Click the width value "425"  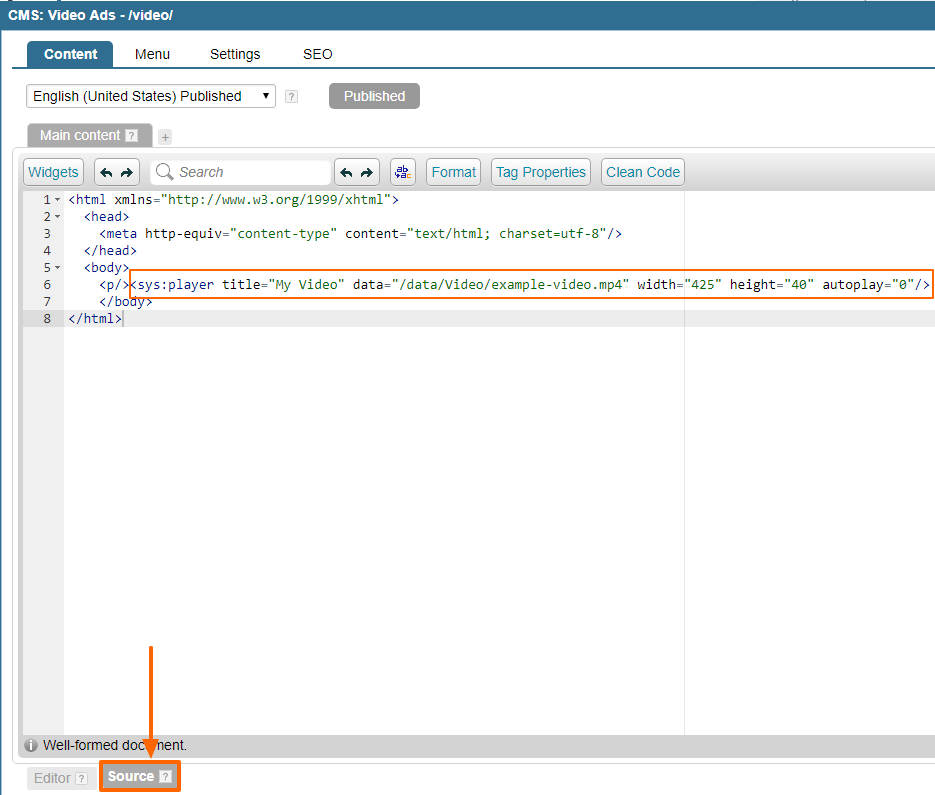click(703, 285)
